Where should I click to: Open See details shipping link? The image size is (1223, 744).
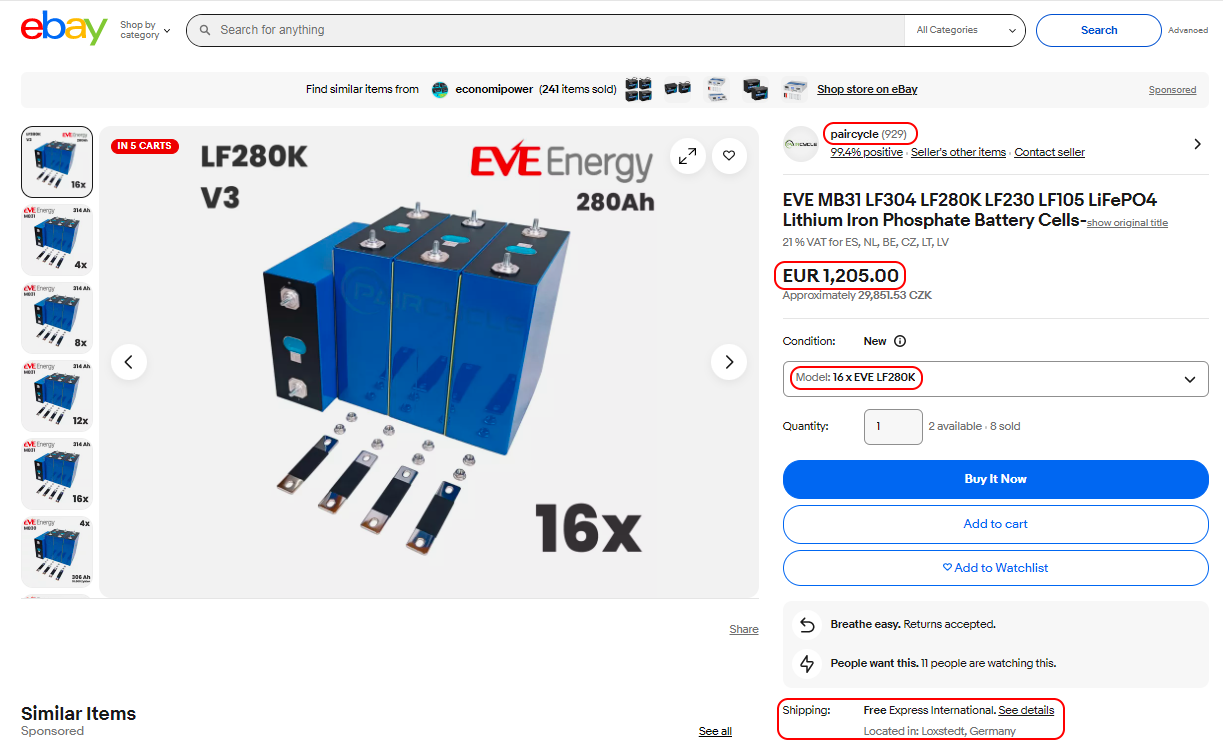(x=1026, y=710)
